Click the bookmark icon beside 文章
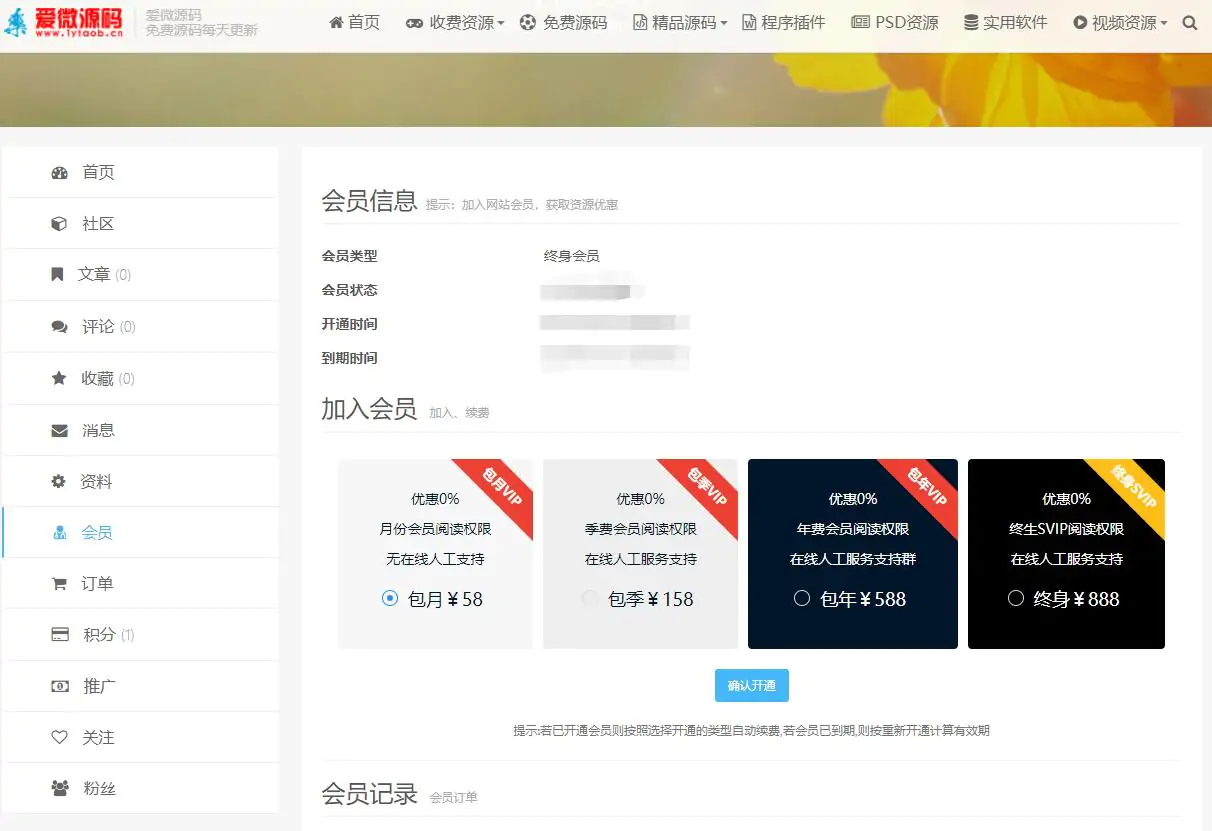The image size is (1212, 831). 57,274
